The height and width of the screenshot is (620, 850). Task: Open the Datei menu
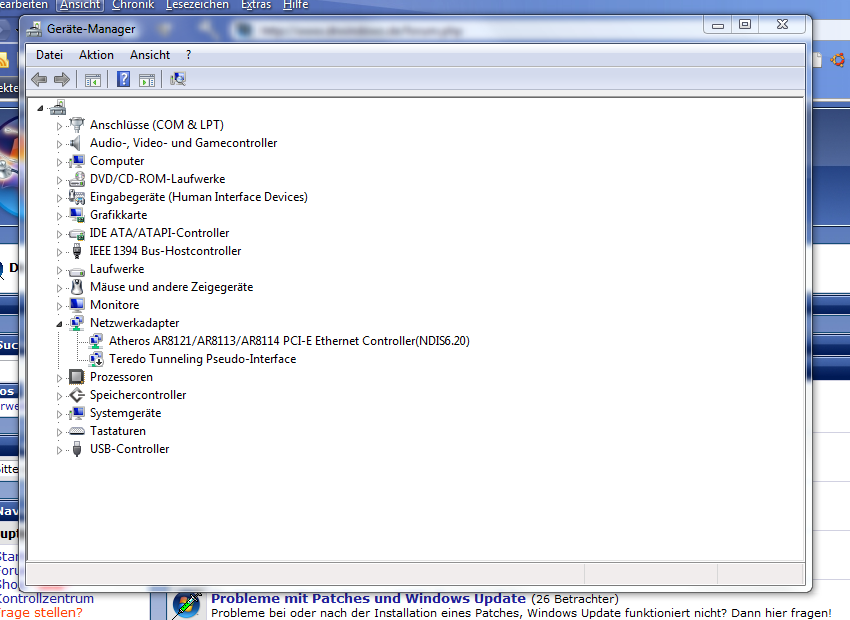(49, 55)
